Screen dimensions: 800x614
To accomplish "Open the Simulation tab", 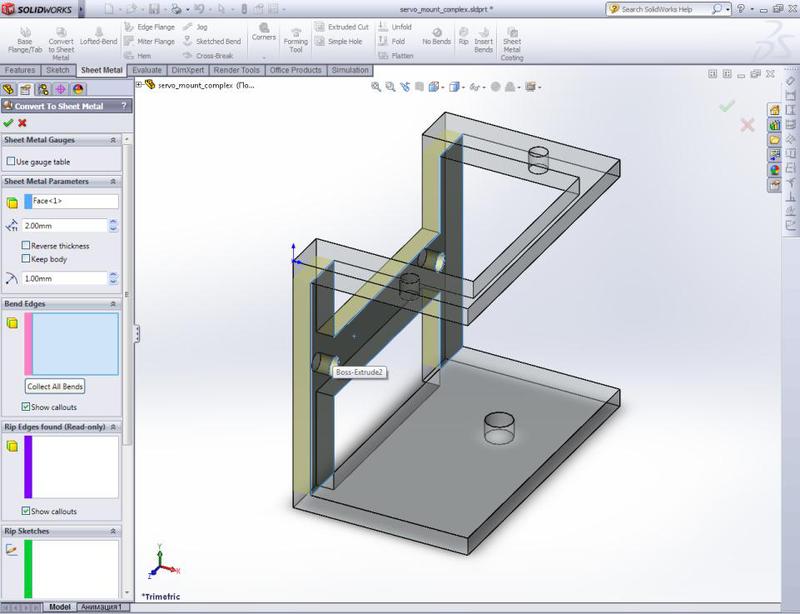I will 350,70.
